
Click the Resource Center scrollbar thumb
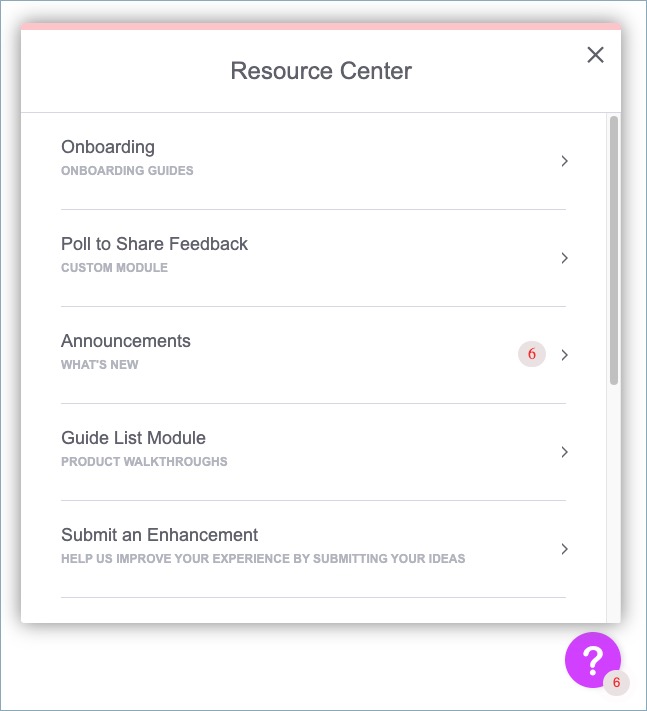[x=614, y=250]
